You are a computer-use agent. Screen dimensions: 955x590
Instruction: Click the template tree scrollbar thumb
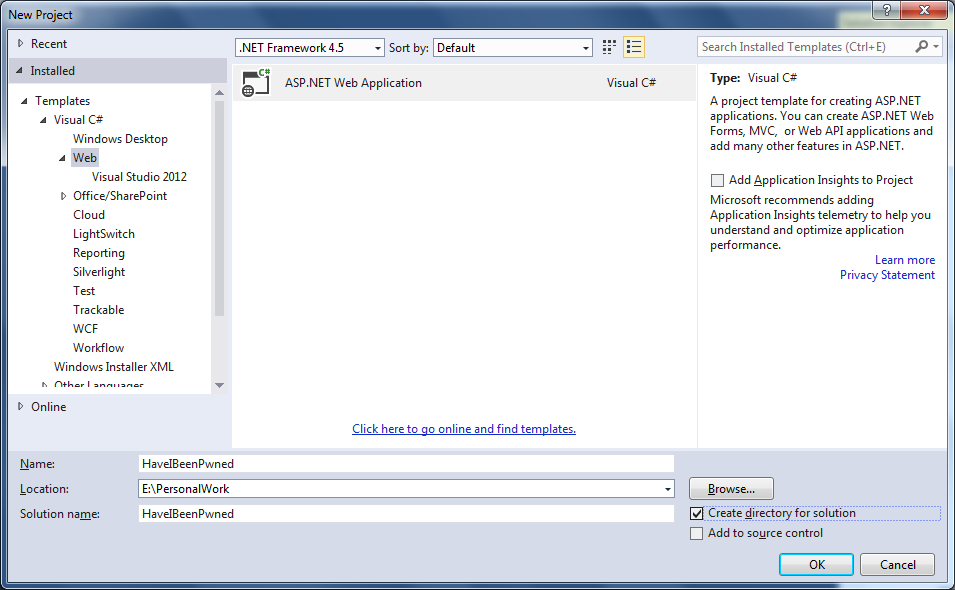219,208
